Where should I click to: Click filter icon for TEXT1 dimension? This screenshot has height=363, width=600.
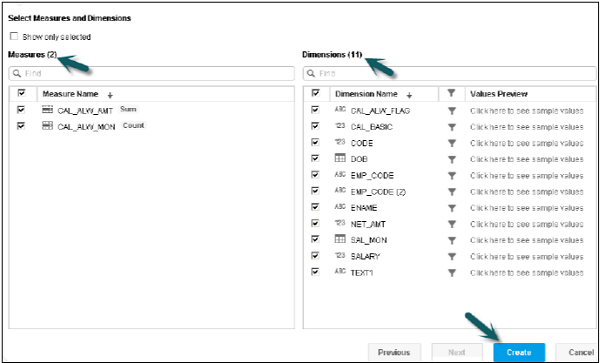point(452,273)
